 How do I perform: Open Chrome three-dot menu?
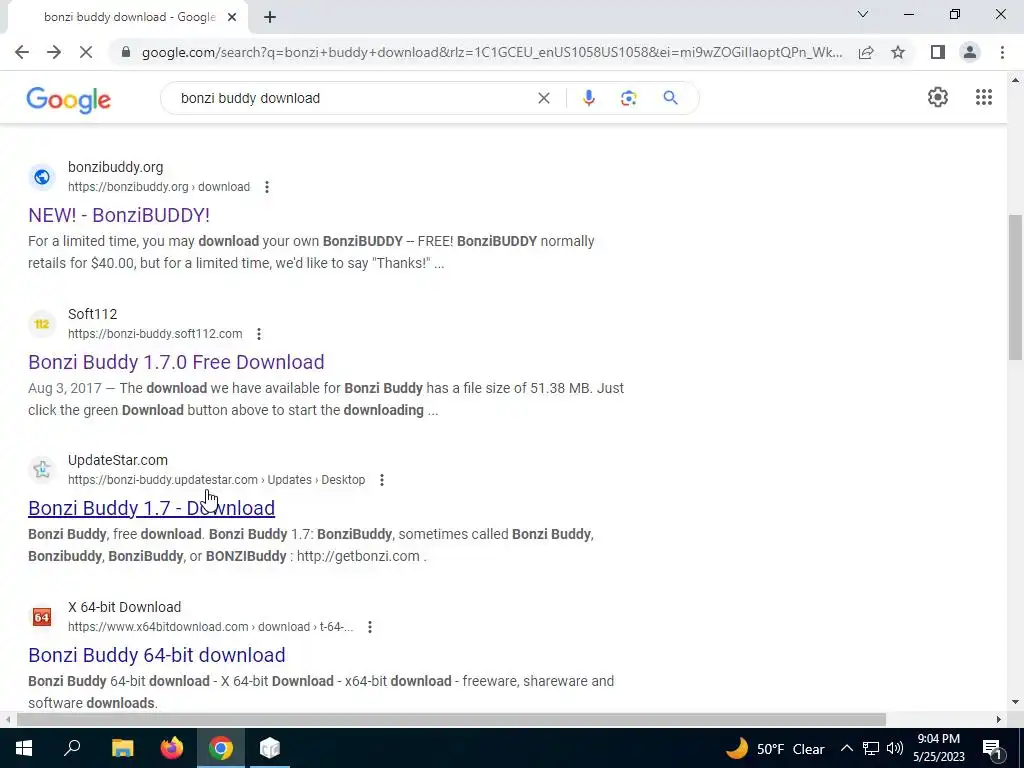(x=1002, y=52)
